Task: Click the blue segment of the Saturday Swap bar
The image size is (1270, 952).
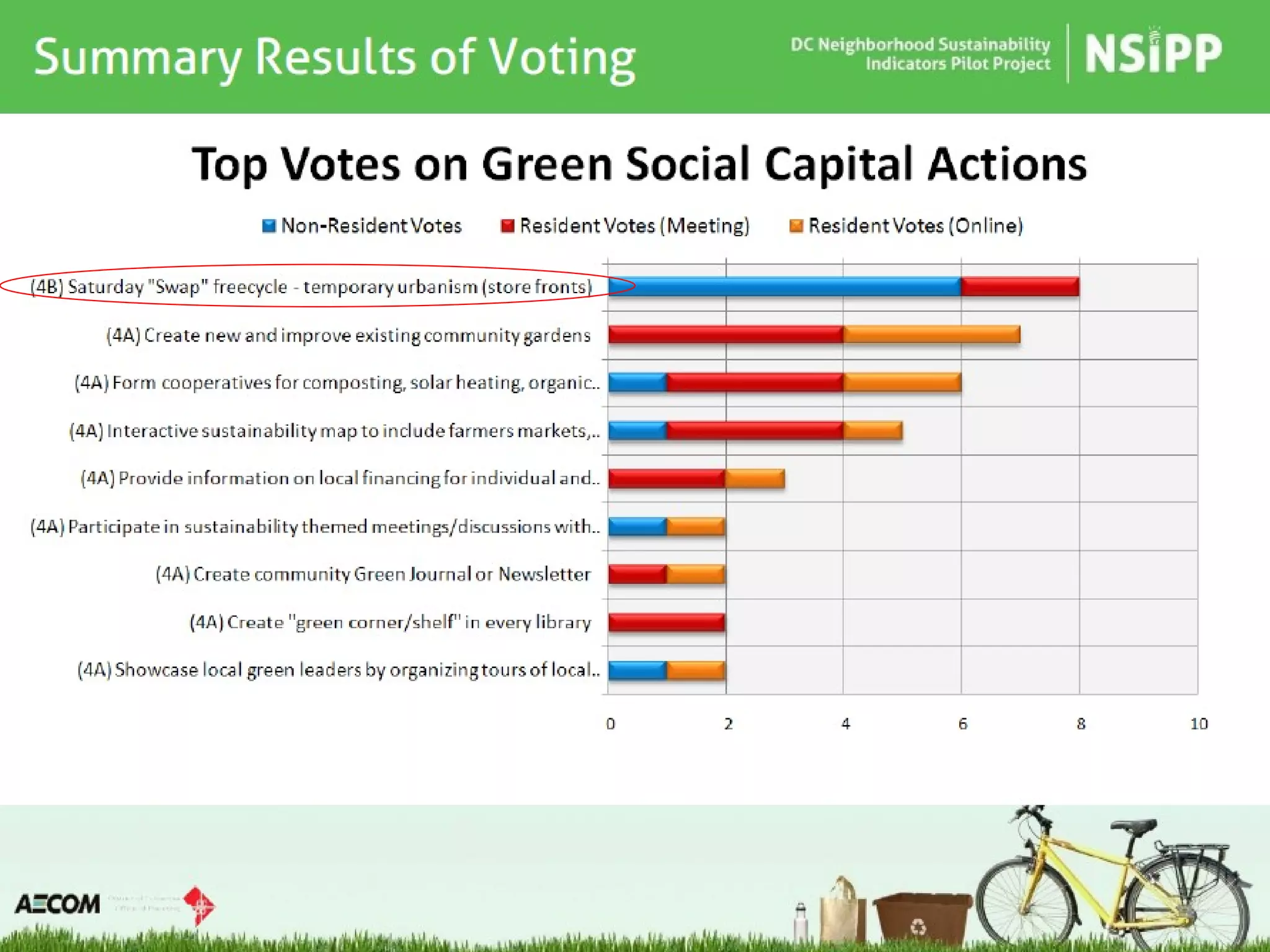Action: click(x=784, y=287)
